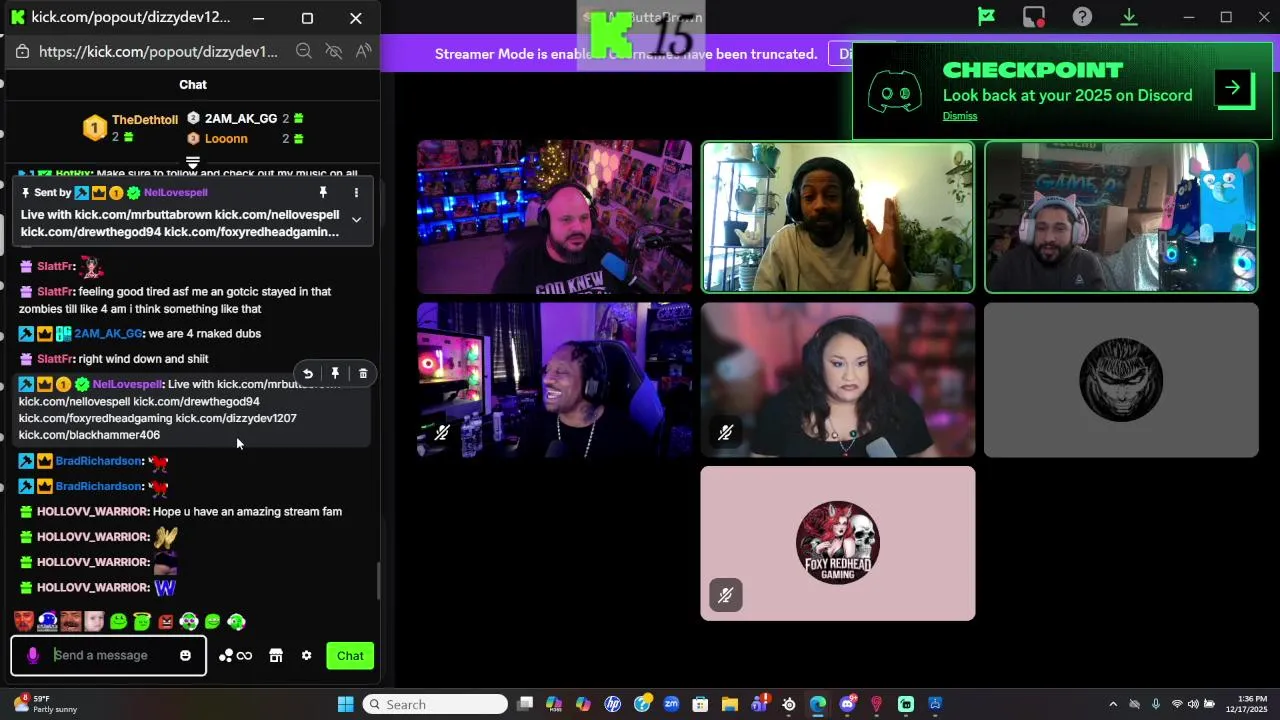Reply to NelLovespell message arrow icon
1280x720 pixels.
click(x=308, y=374)
